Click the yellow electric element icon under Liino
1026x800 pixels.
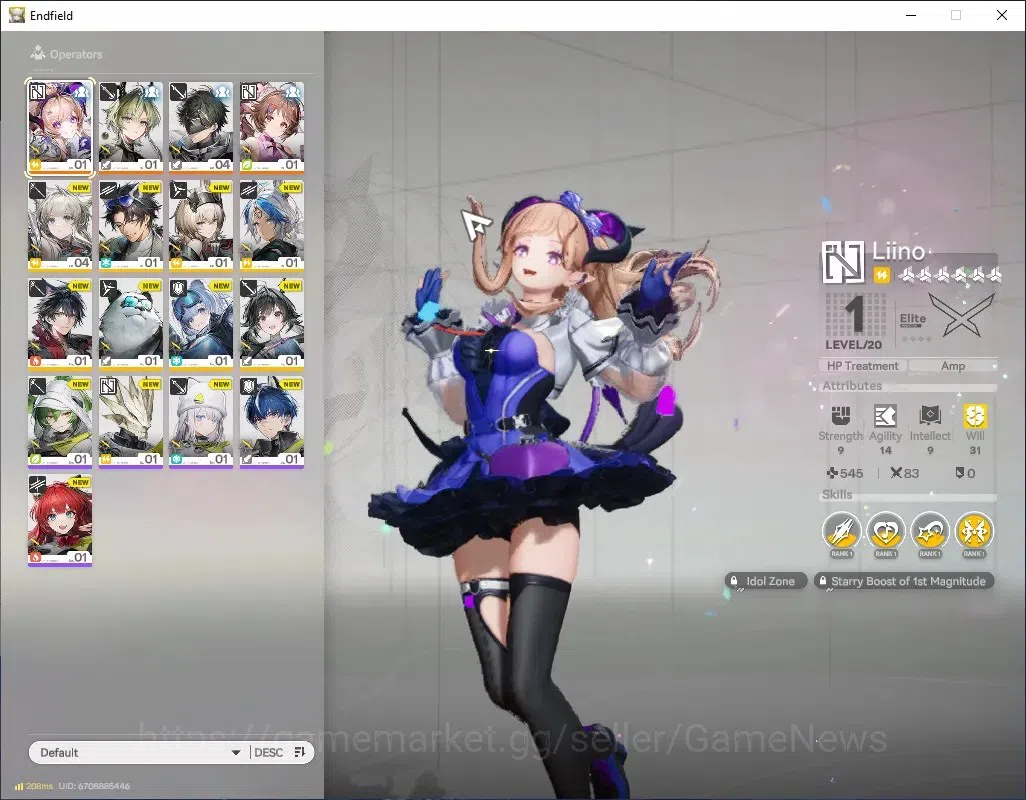(882, 275)
